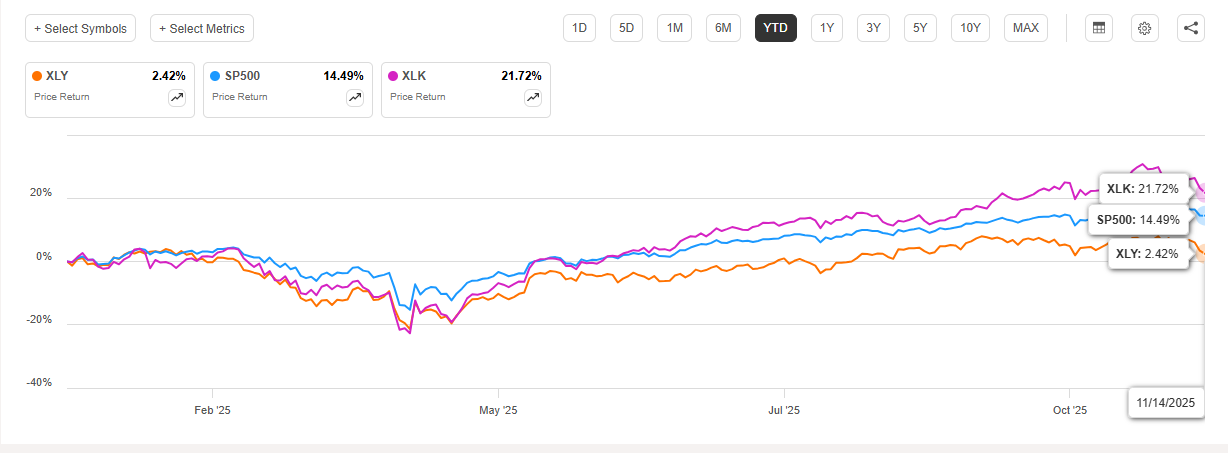This screenshot has height=453, width=1228.
Task: Select the 5Y time range
Action: (920, 28)
